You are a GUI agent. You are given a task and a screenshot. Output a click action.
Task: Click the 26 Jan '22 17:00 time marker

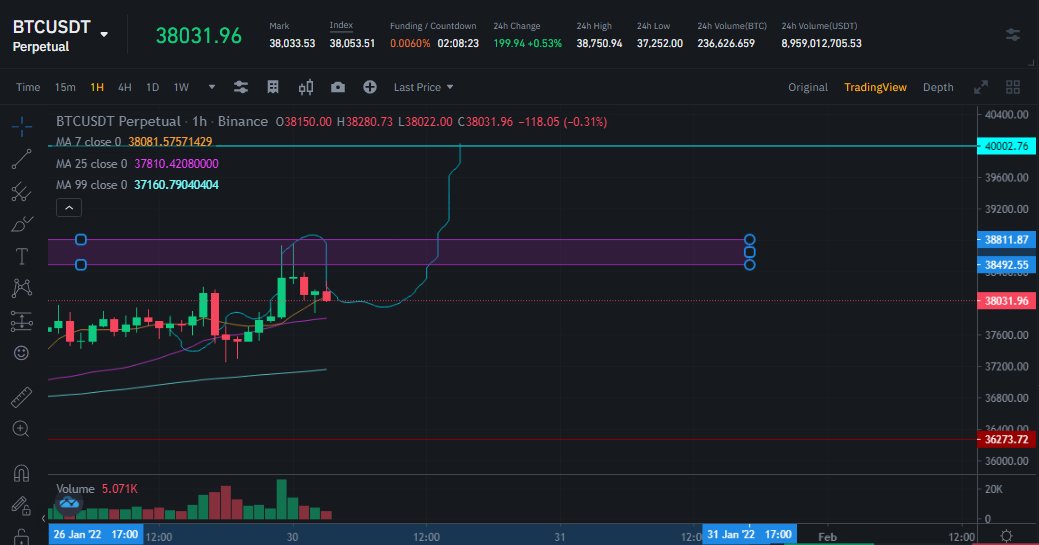95,534
